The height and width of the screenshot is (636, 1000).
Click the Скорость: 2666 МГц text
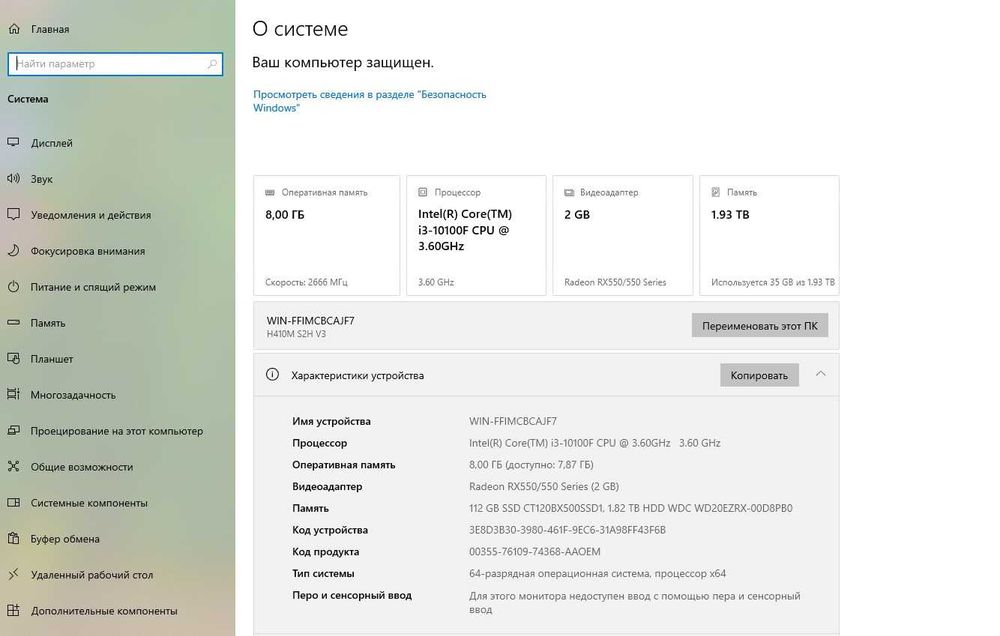pyautogui.click(x=306, y=282)
